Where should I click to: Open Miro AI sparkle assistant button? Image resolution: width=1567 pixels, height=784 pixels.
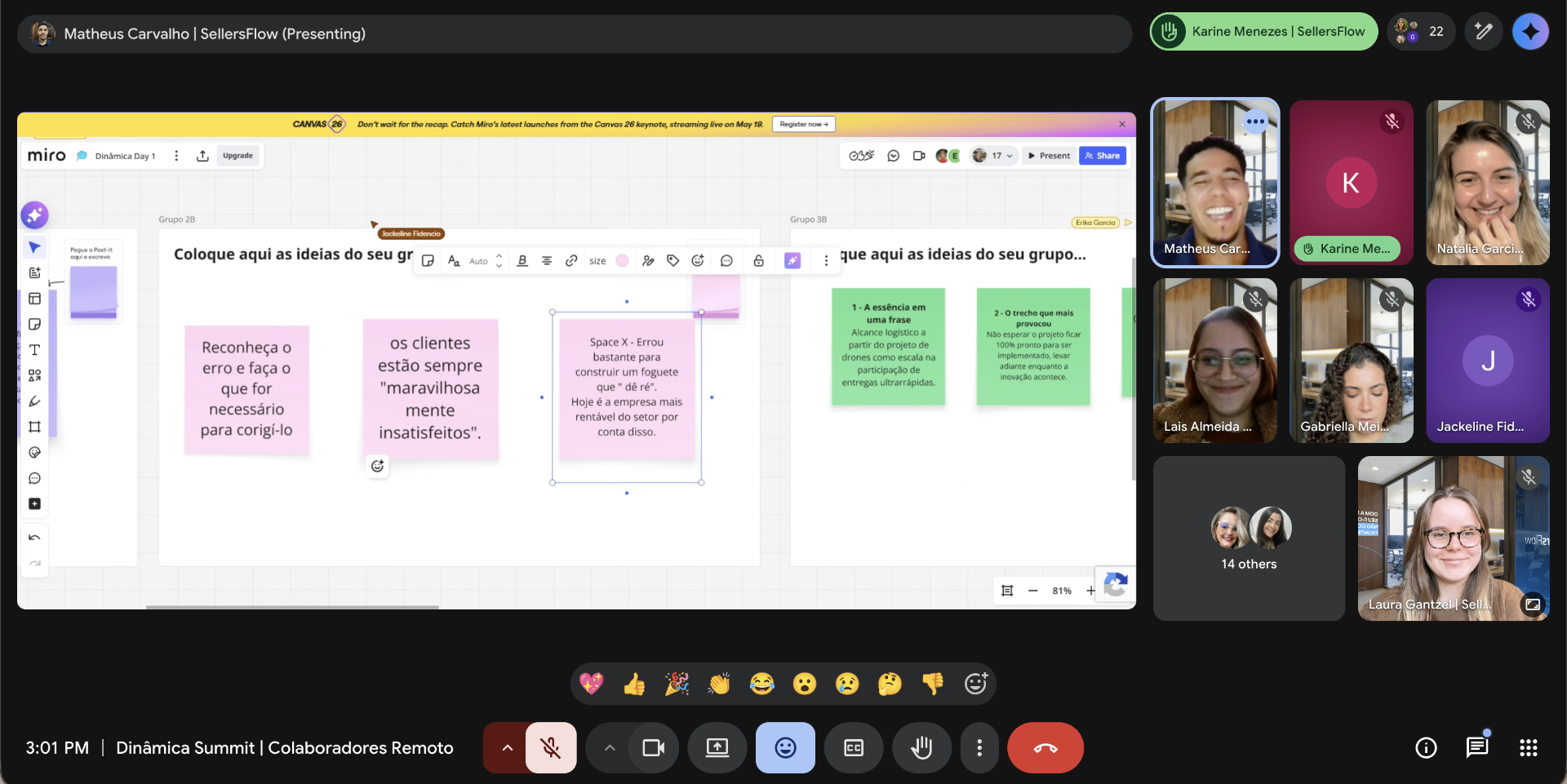point(34,215)
